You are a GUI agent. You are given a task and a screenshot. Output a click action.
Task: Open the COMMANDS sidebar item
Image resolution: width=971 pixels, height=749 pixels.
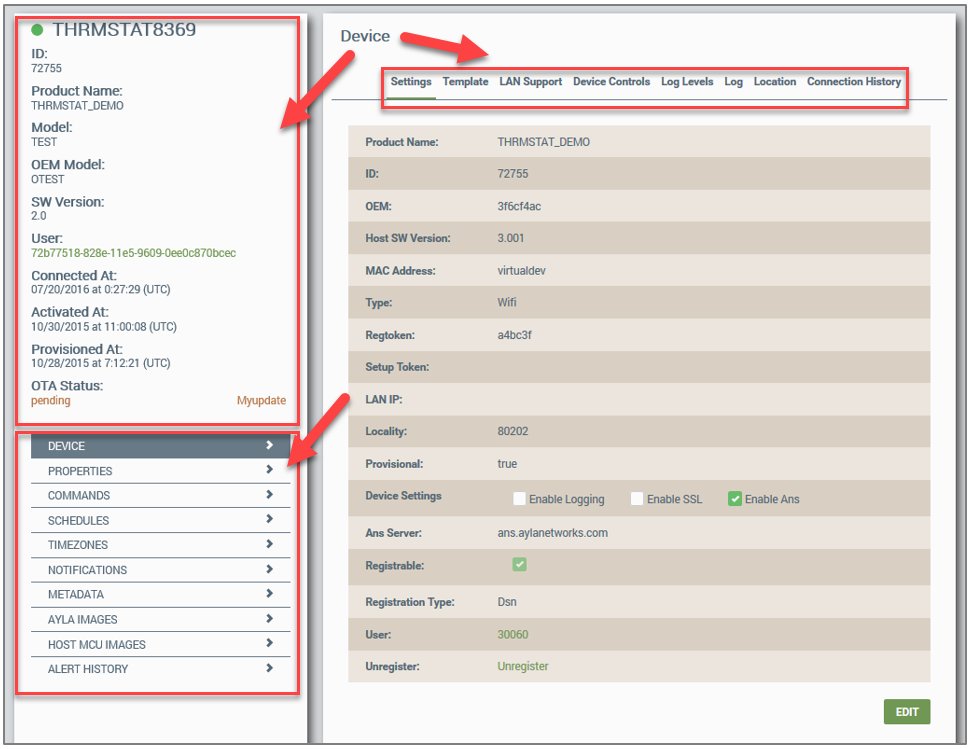(x=160, y=496)
